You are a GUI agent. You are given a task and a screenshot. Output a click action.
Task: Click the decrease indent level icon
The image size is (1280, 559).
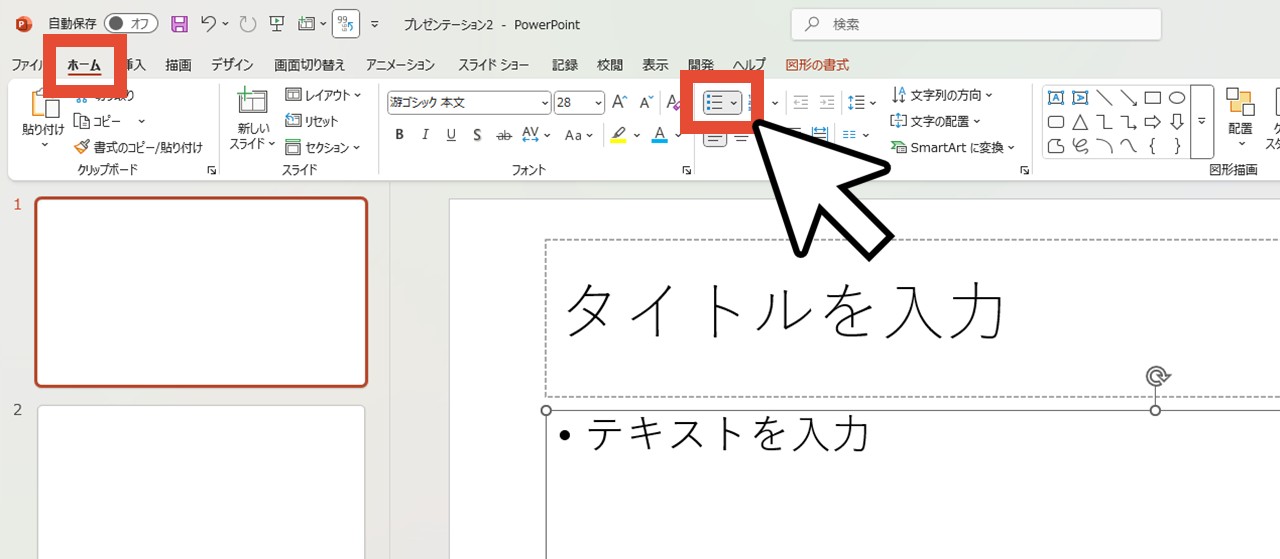coord(800,102)
